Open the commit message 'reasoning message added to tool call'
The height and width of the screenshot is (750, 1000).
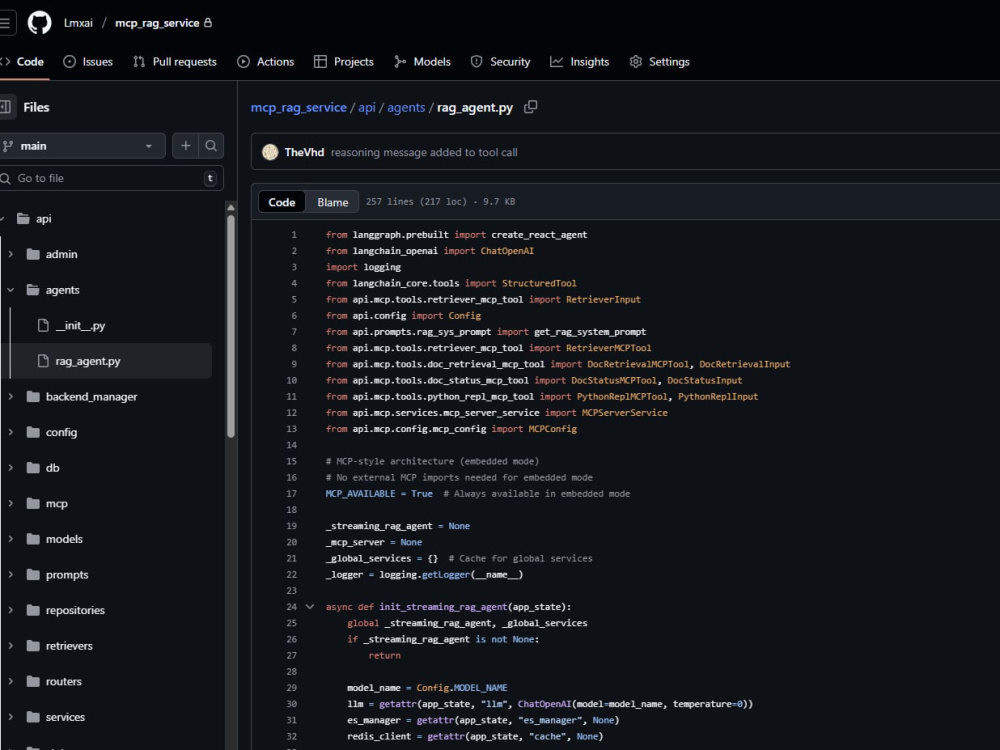pyautogui.click(x=424, y=152)
